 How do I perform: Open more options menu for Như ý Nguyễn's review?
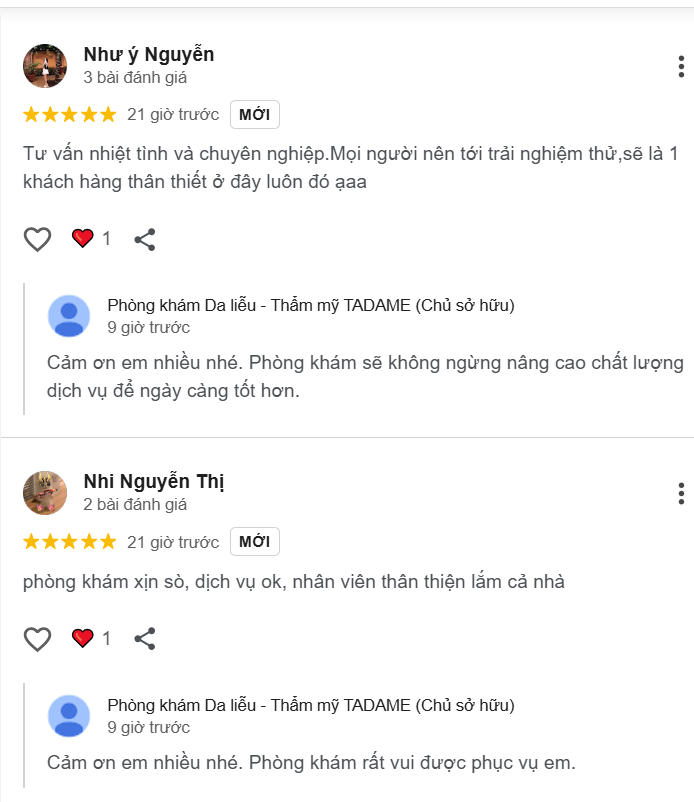tap(681, 66)
